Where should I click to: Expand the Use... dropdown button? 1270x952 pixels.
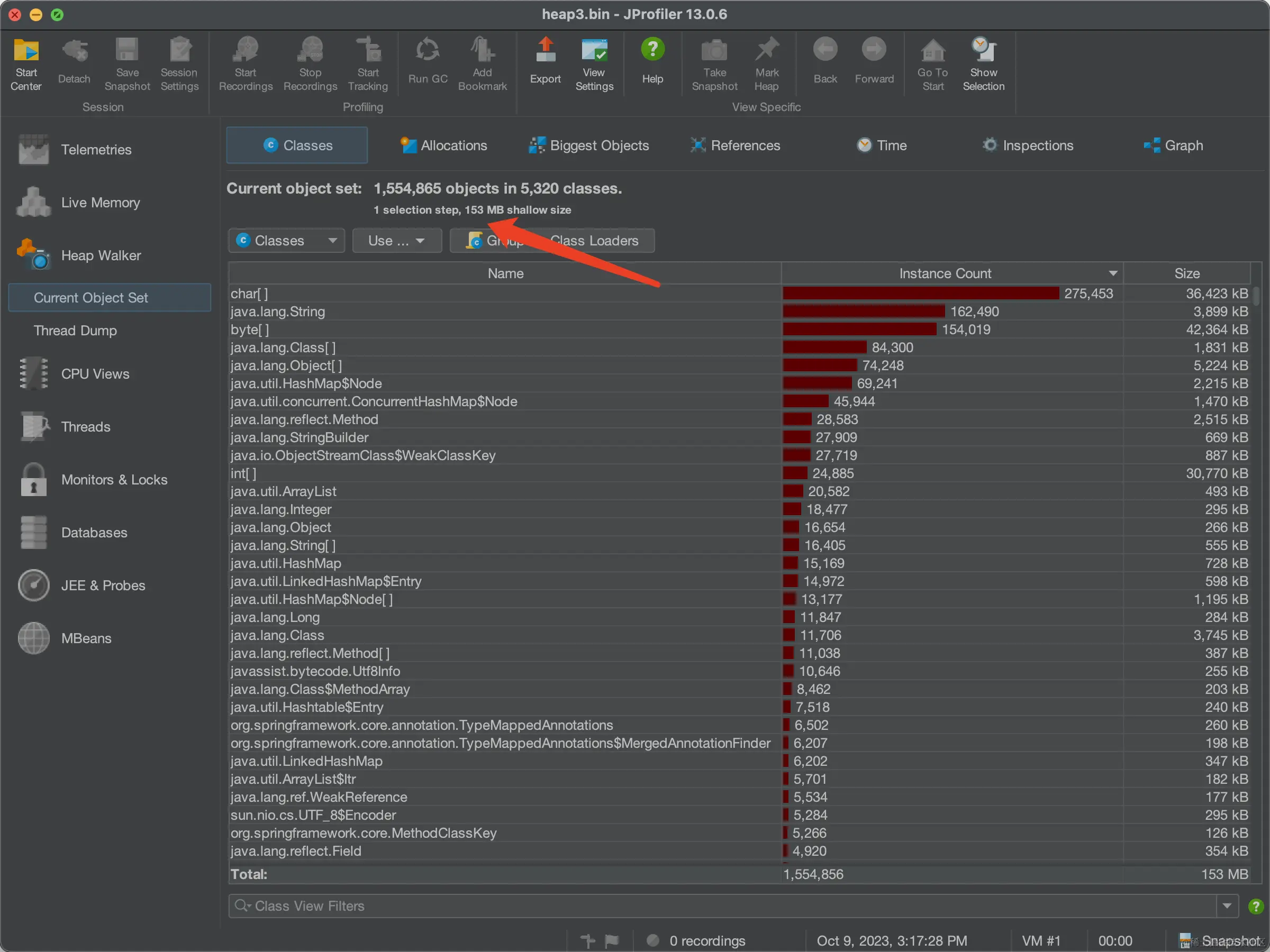tap(396, 241)
